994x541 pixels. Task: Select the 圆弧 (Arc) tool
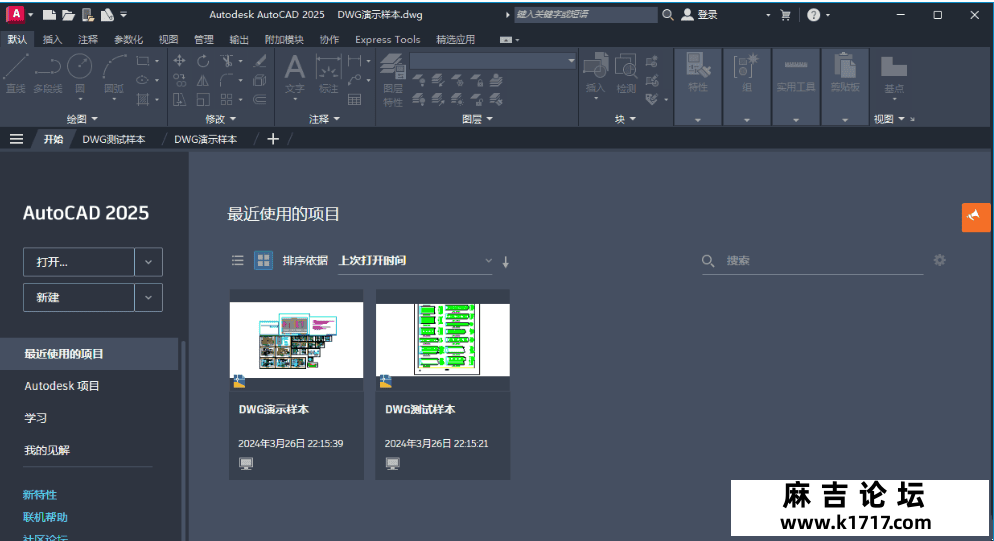tap(114, 74)
